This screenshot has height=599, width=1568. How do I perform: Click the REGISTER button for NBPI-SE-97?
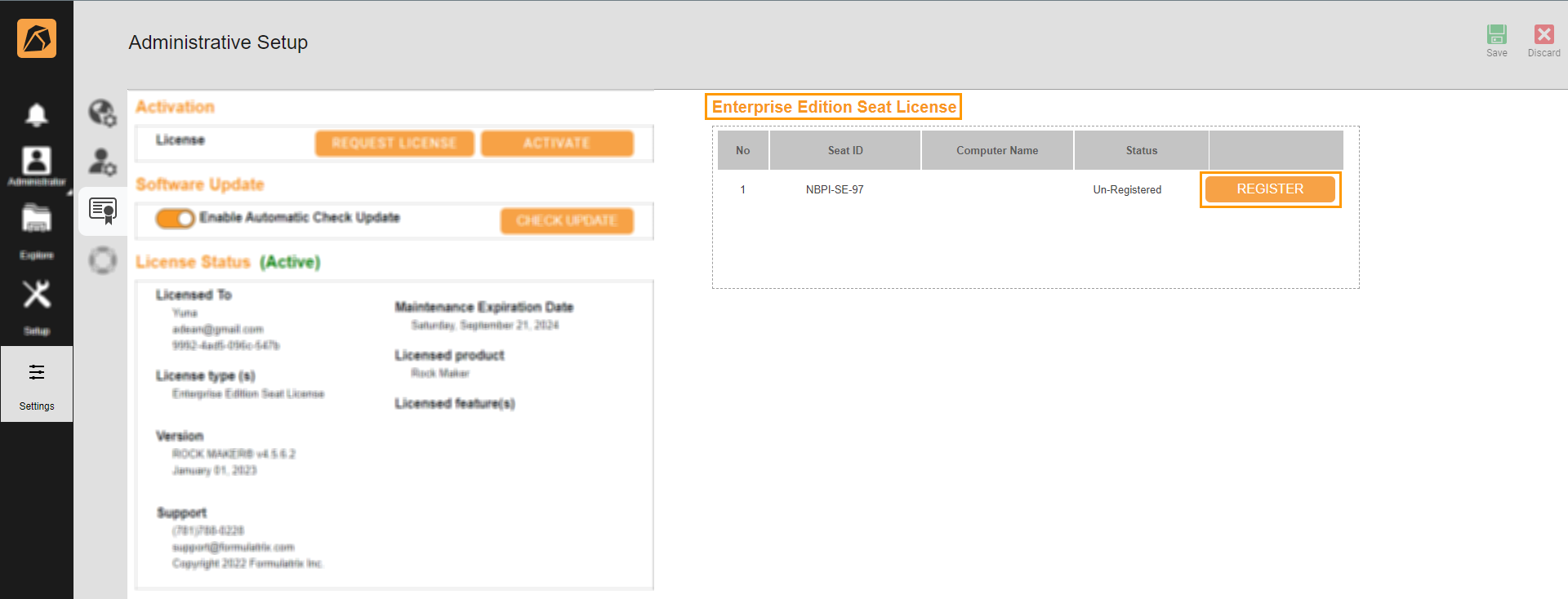(1270, 189)
